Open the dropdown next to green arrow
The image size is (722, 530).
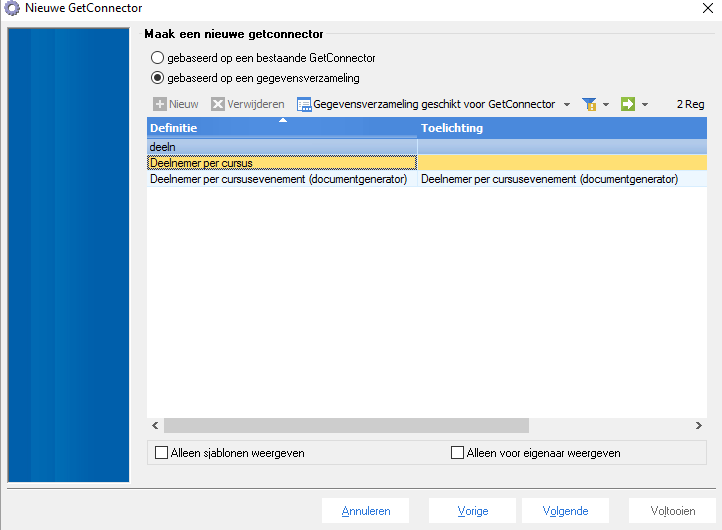645,104
